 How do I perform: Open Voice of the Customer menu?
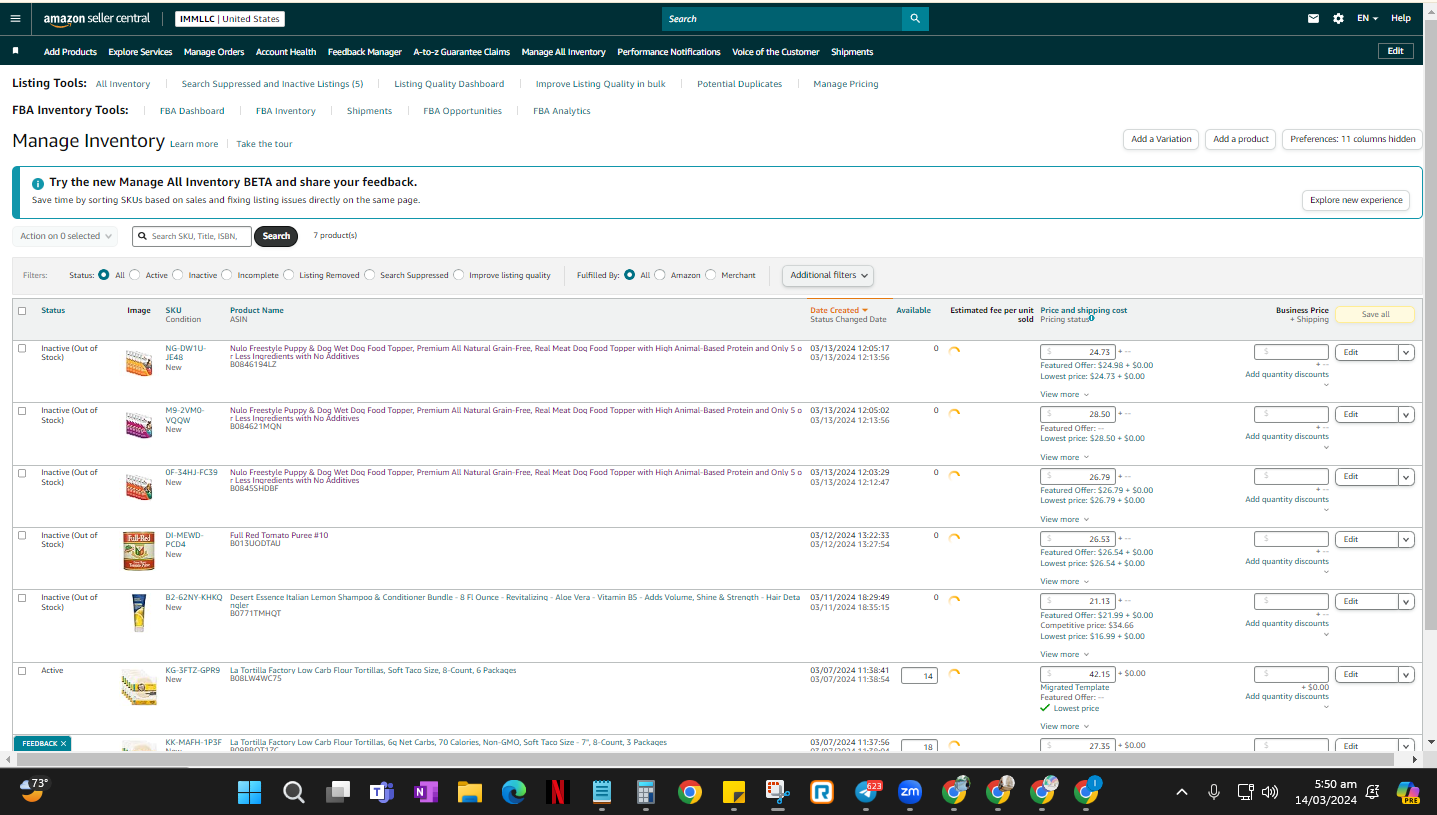point(776,52)
